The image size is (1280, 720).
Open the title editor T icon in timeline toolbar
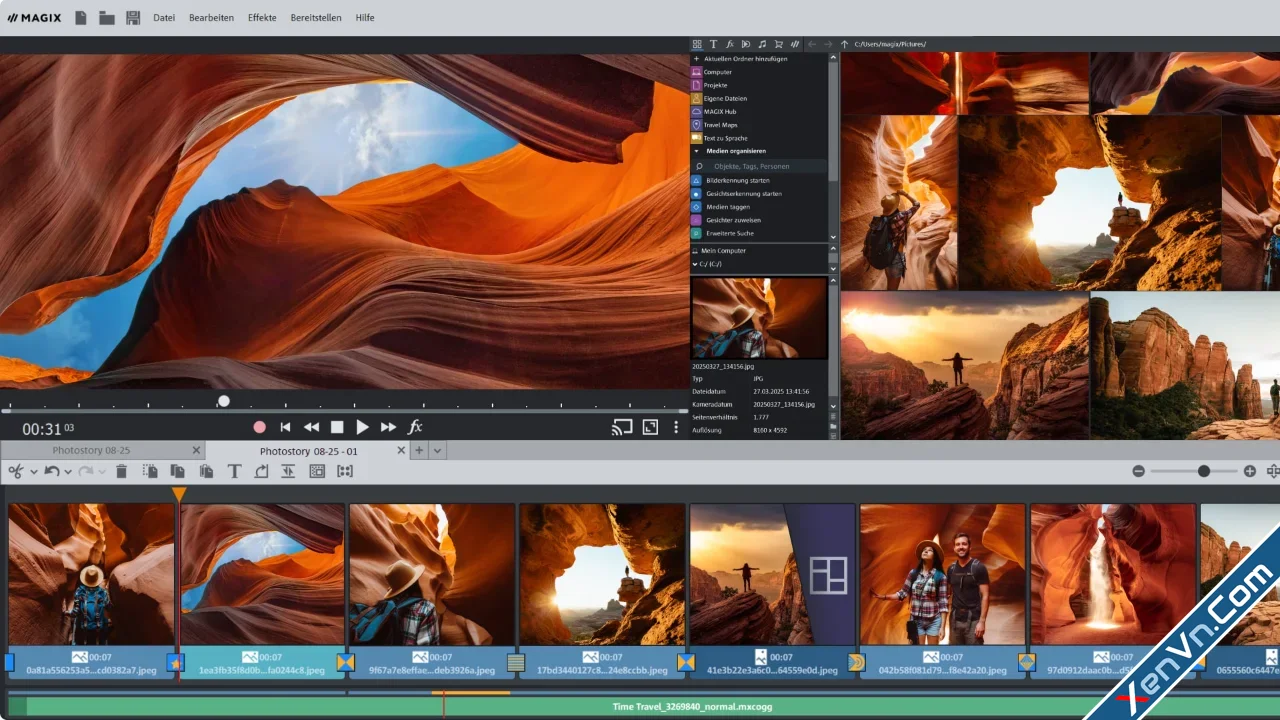click(x=234, y=471)
